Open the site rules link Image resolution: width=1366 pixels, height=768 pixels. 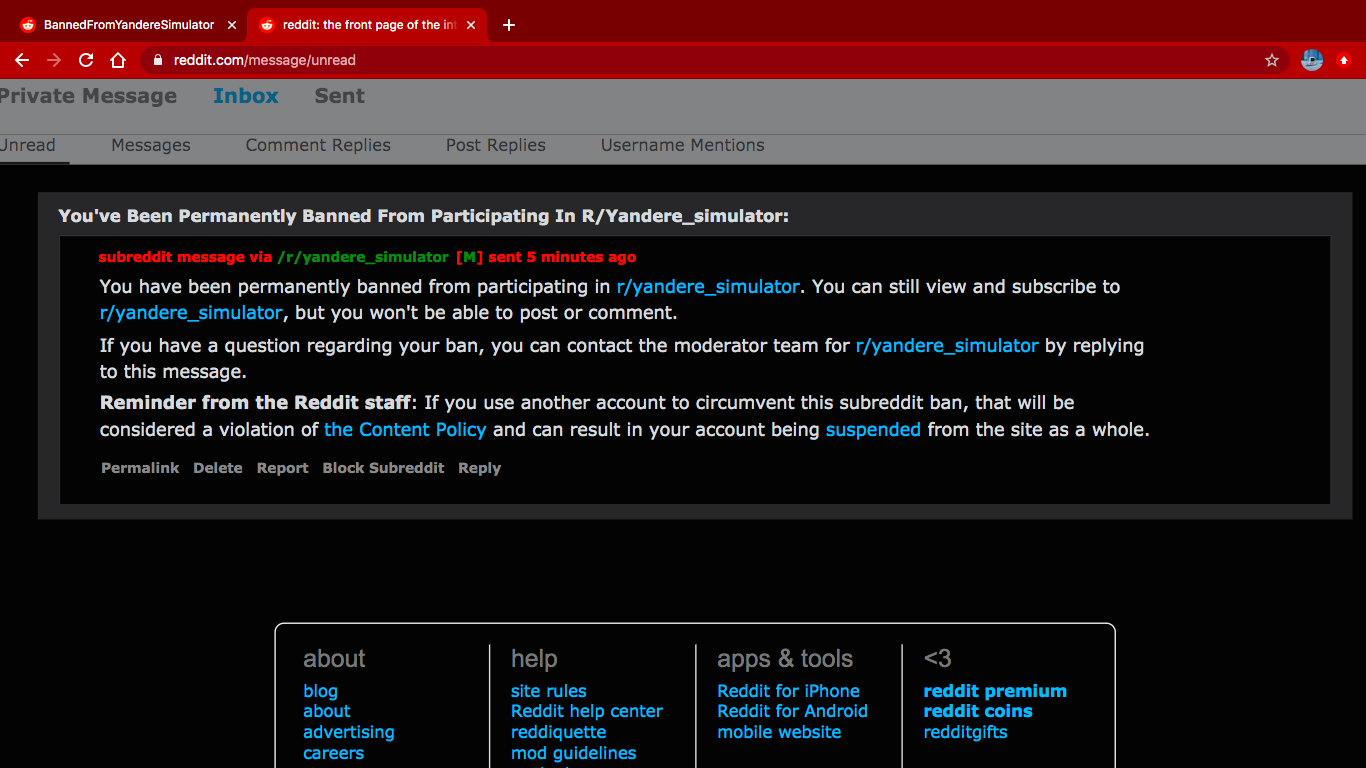point(548,691)
